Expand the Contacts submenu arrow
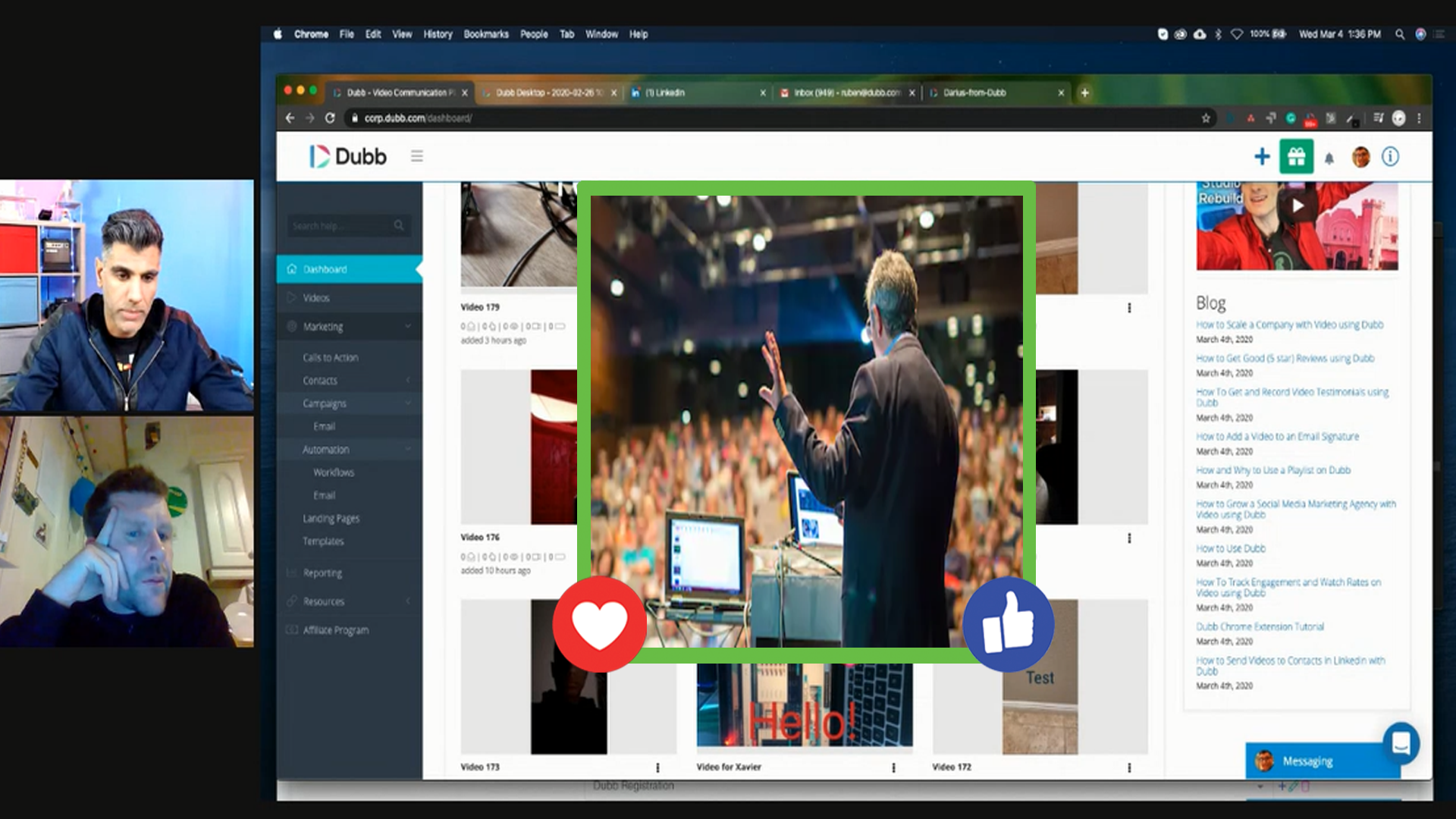The height and width of the screenshot is (819, 1456). tap(409, 381)
